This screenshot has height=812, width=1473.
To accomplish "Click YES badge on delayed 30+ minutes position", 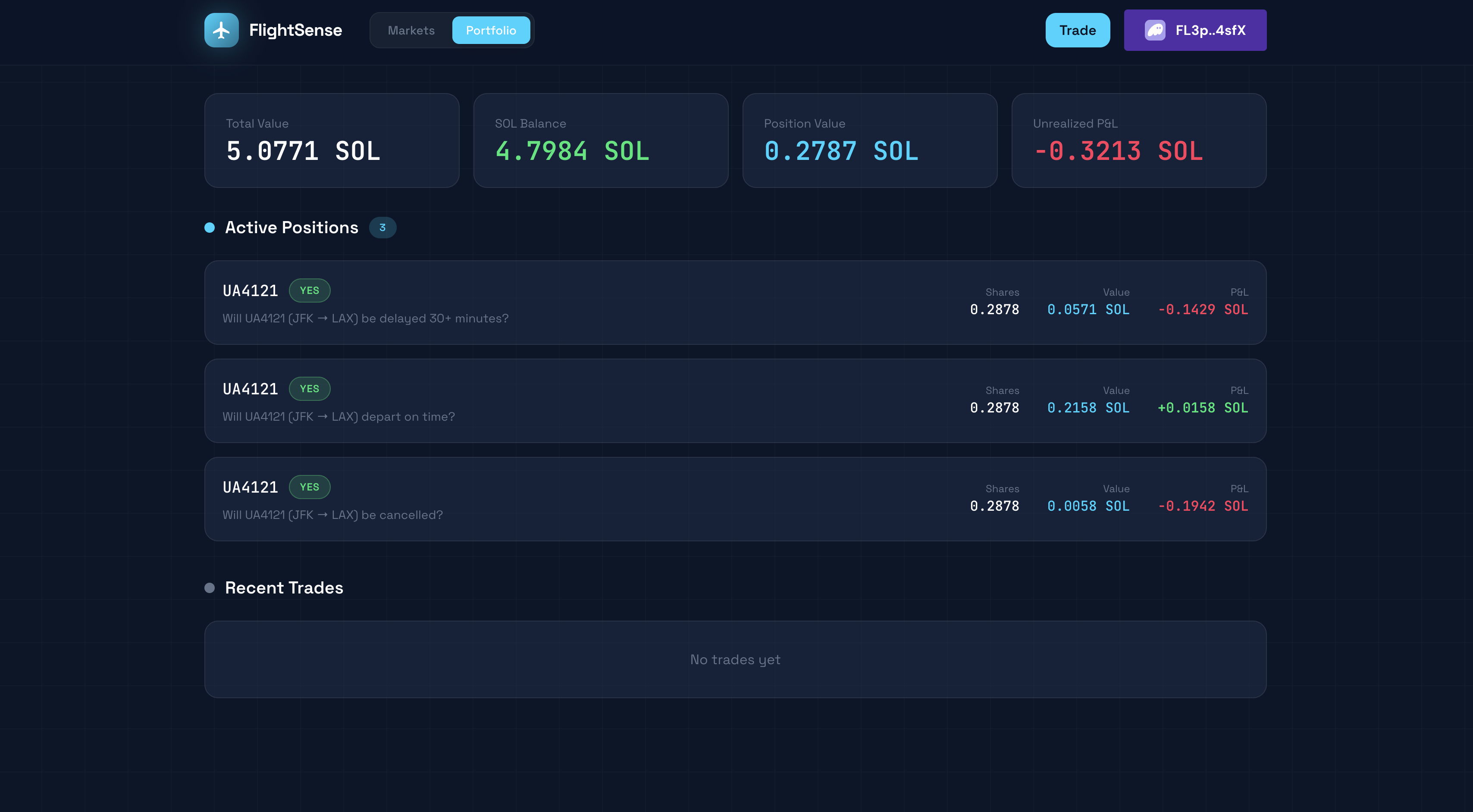I will pos(309,290).
